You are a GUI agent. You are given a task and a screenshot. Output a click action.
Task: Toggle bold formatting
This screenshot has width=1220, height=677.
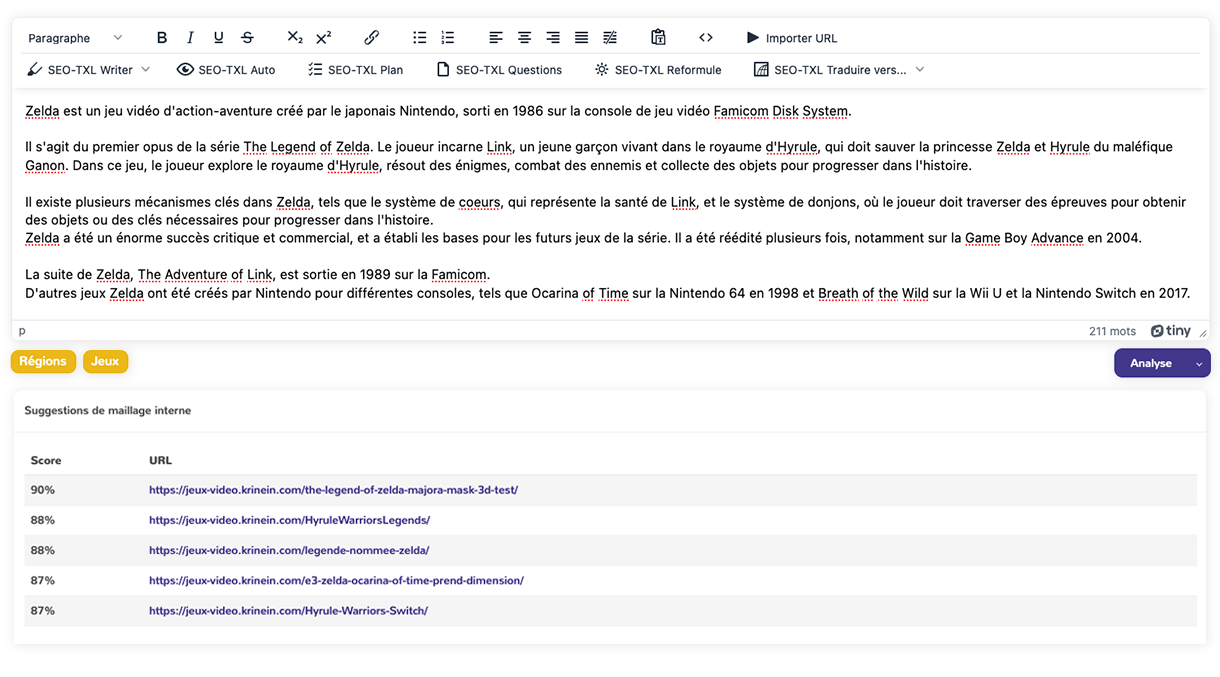(x=162, y=38)
